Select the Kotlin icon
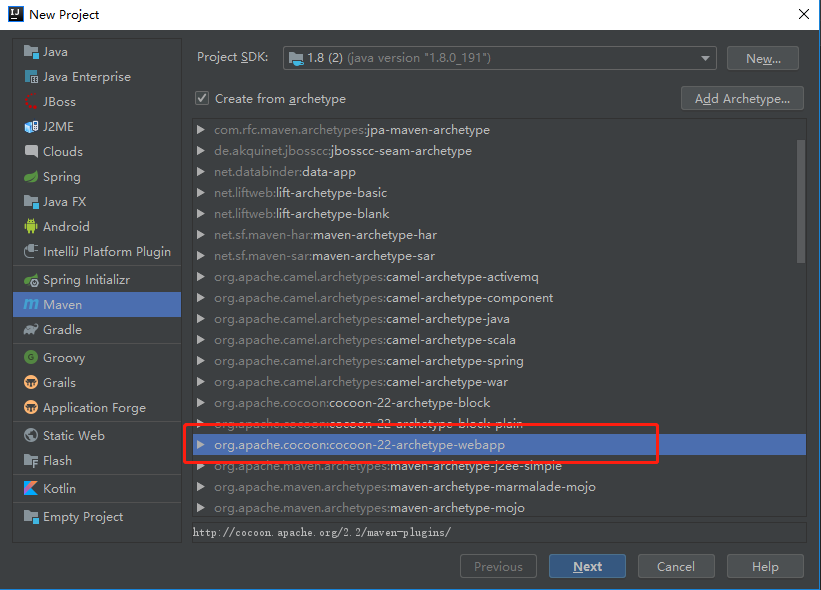This screenshot has width=821, height=590. coord(31,488)
